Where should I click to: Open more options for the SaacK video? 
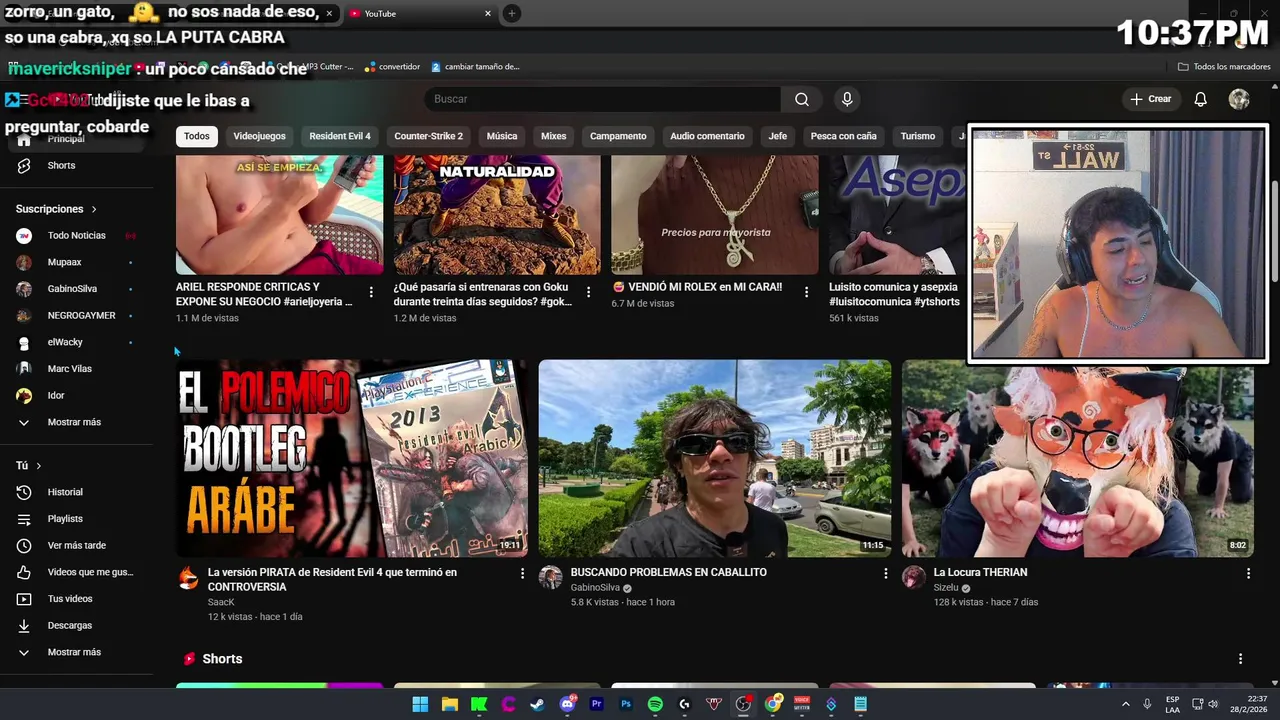[522, 573]
